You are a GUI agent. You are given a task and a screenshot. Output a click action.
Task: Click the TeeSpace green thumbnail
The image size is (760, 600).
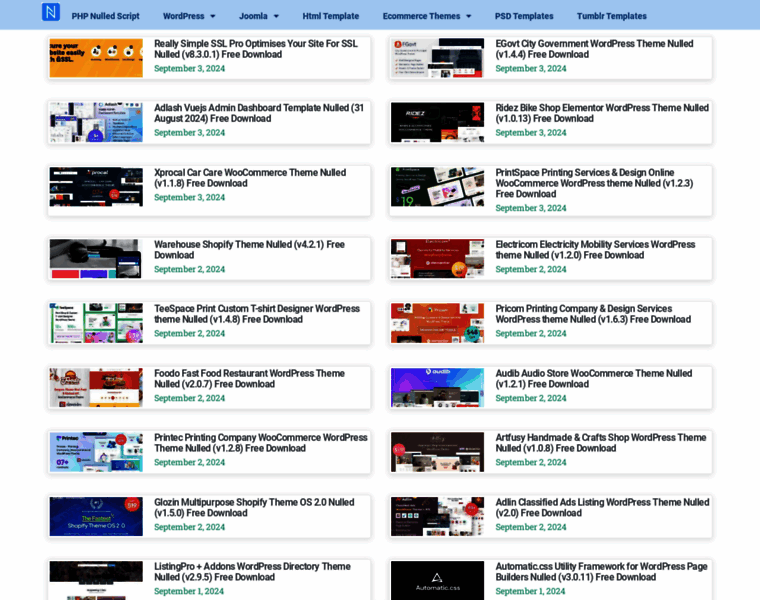[x=96, y=323]
